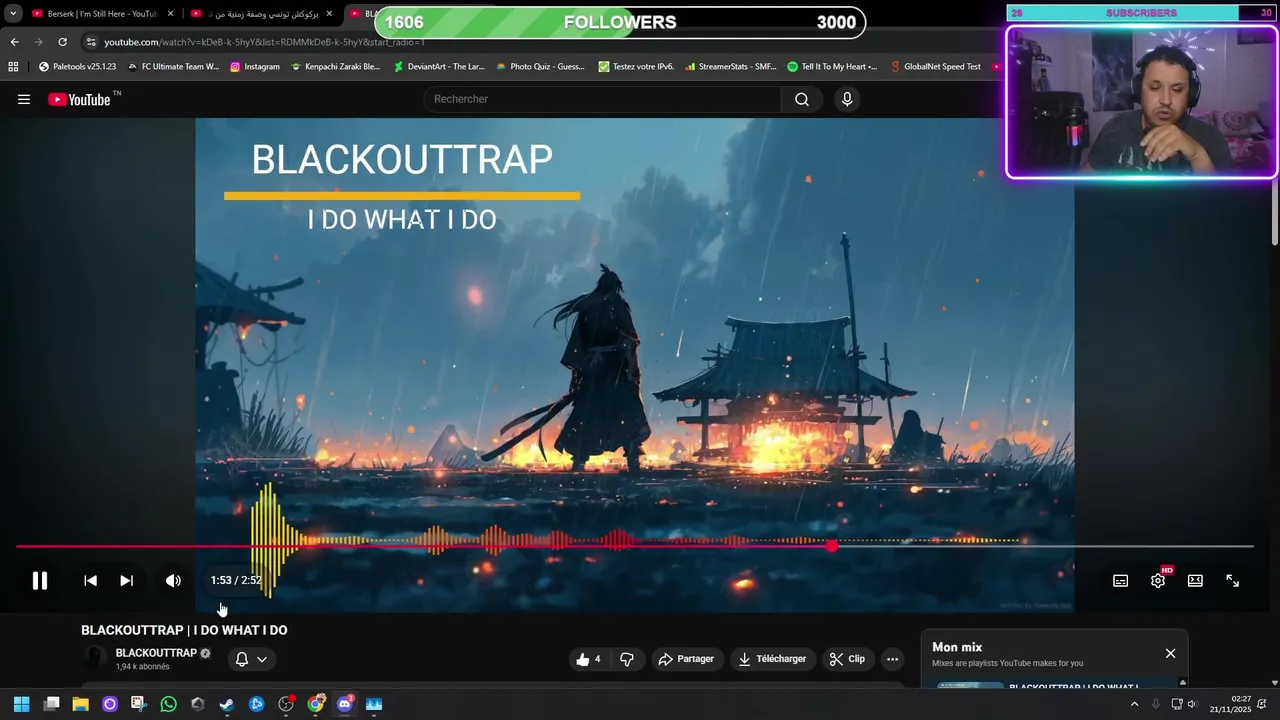Viewport: 1280px width, 720px height.
Task: Enter full screen mode on the player
Action: click(x=1233, y=581)
